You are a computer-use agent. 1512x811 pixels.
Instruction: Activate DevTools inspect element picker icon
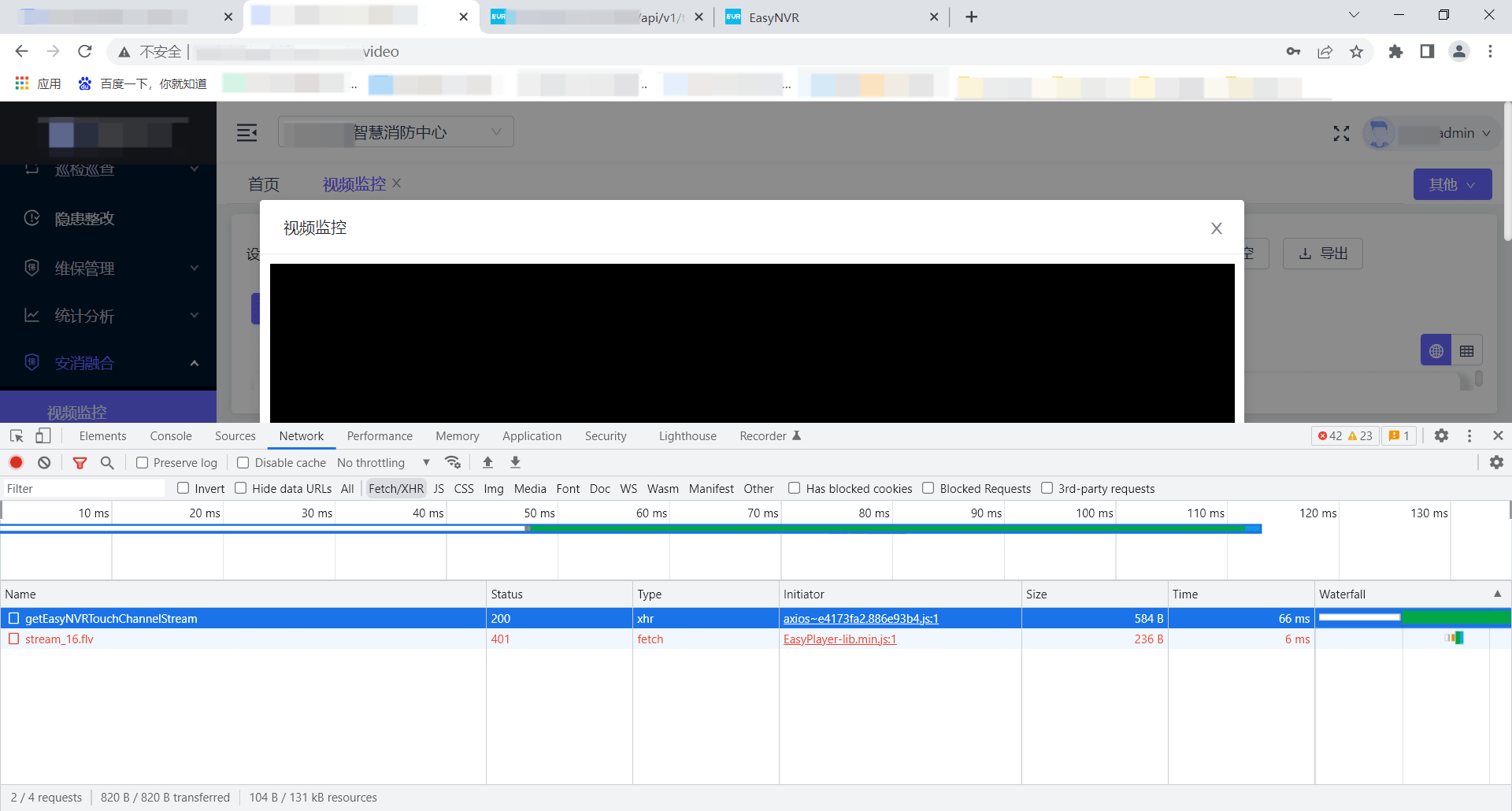click(x=17, y=435)
